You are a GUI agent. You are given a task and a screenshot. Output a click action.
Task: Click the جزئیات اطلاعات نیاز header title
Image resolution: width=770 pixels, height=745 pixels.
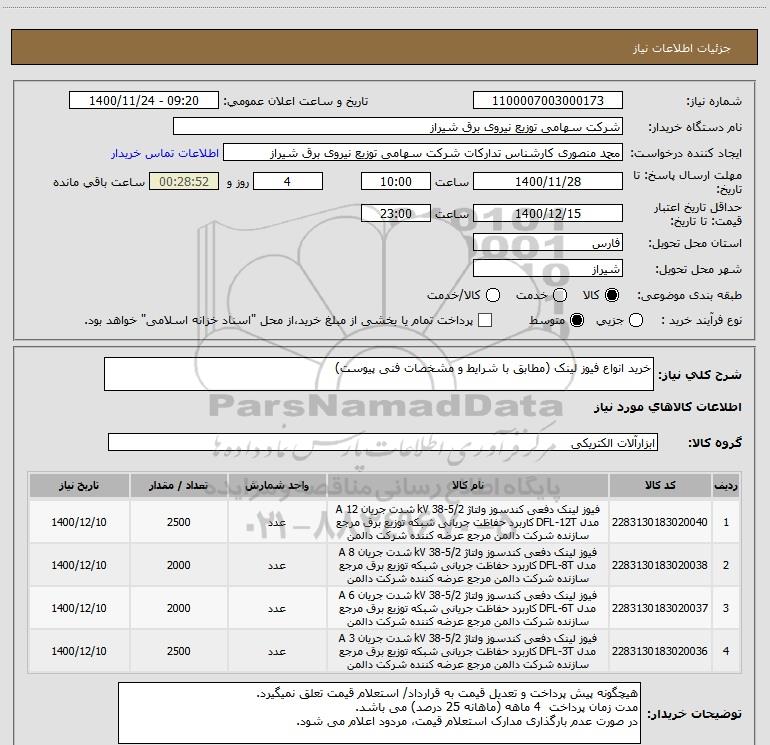(x=682, y=48)
